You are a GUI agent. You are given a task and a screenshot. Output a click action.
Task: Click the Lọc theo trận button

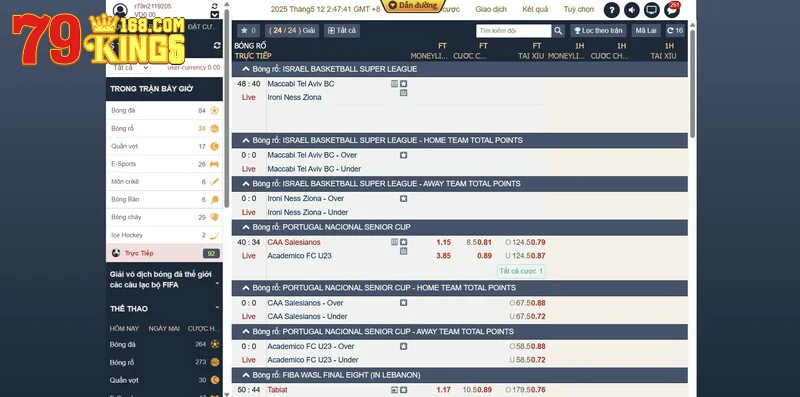click(x=598, y=31)
